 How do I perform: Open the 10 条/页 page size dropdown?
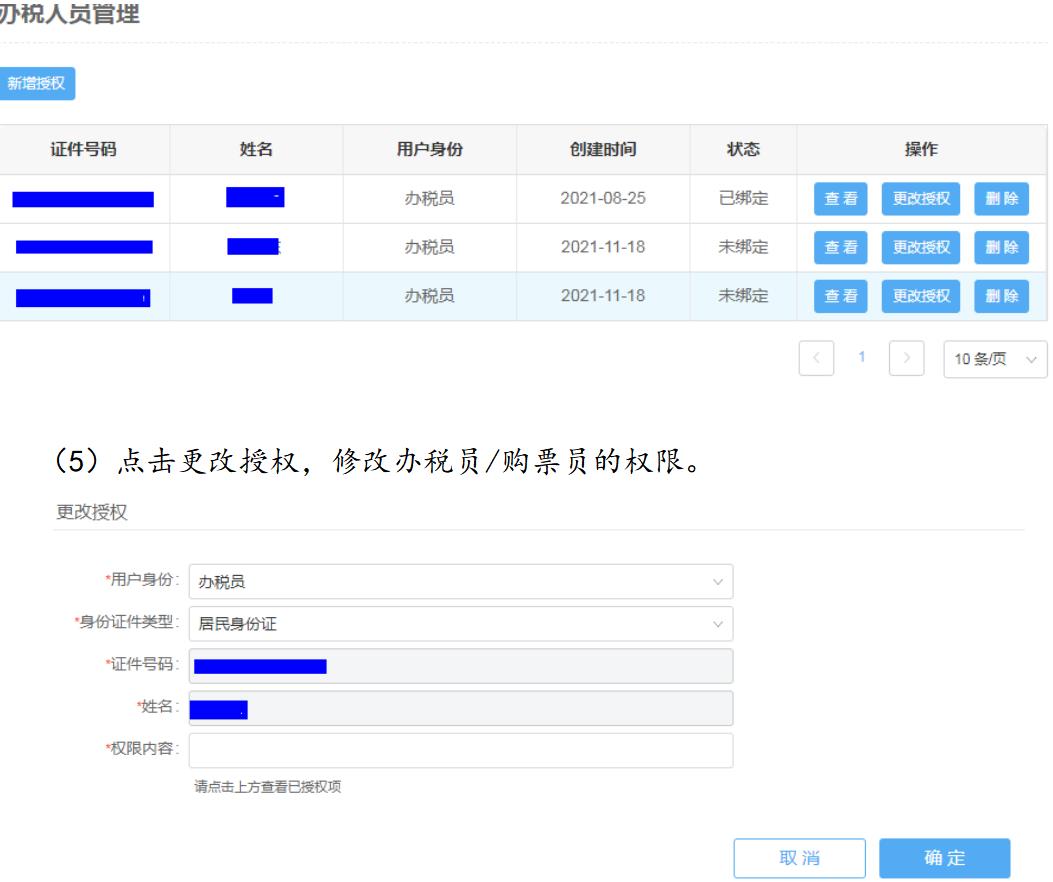(994, 359)
